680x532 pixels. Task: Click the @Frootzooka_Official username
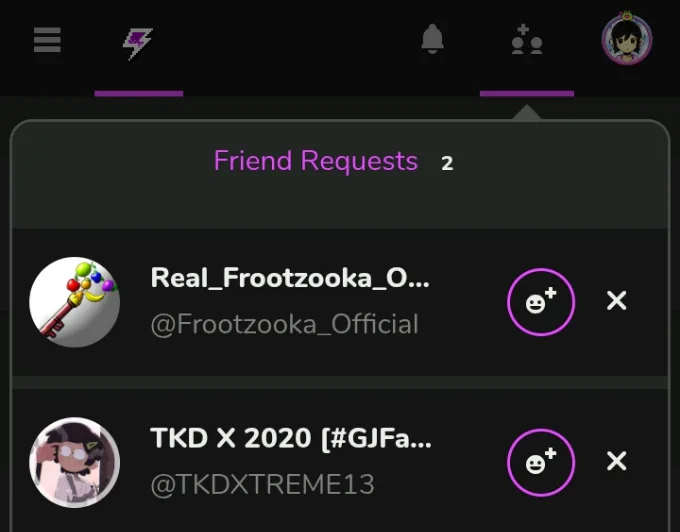tap(284, 325)
